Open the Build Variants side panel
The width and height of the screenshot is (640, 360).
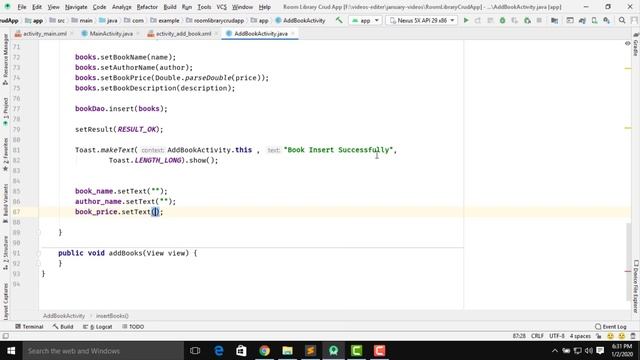pos(5,203)
